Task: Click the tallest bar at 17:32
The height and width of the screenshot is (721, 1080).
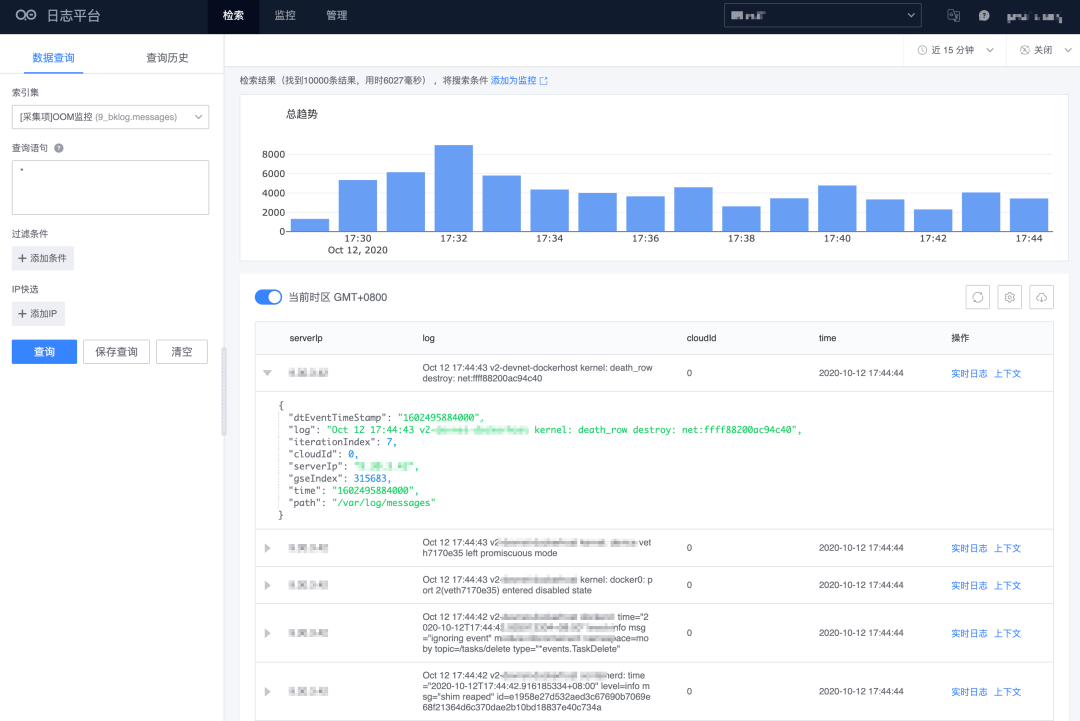Action: (453, 188)
